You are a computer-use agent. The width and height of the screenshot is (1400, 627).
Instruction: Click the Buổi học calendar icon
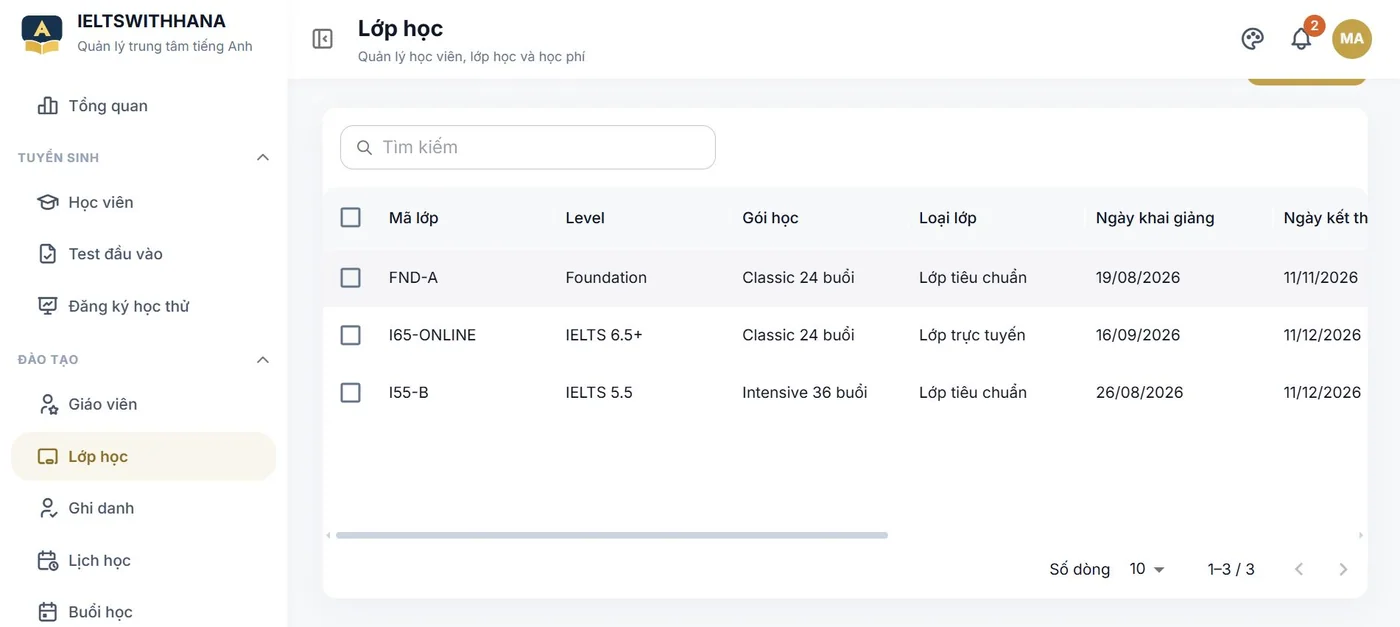(47, 612)
